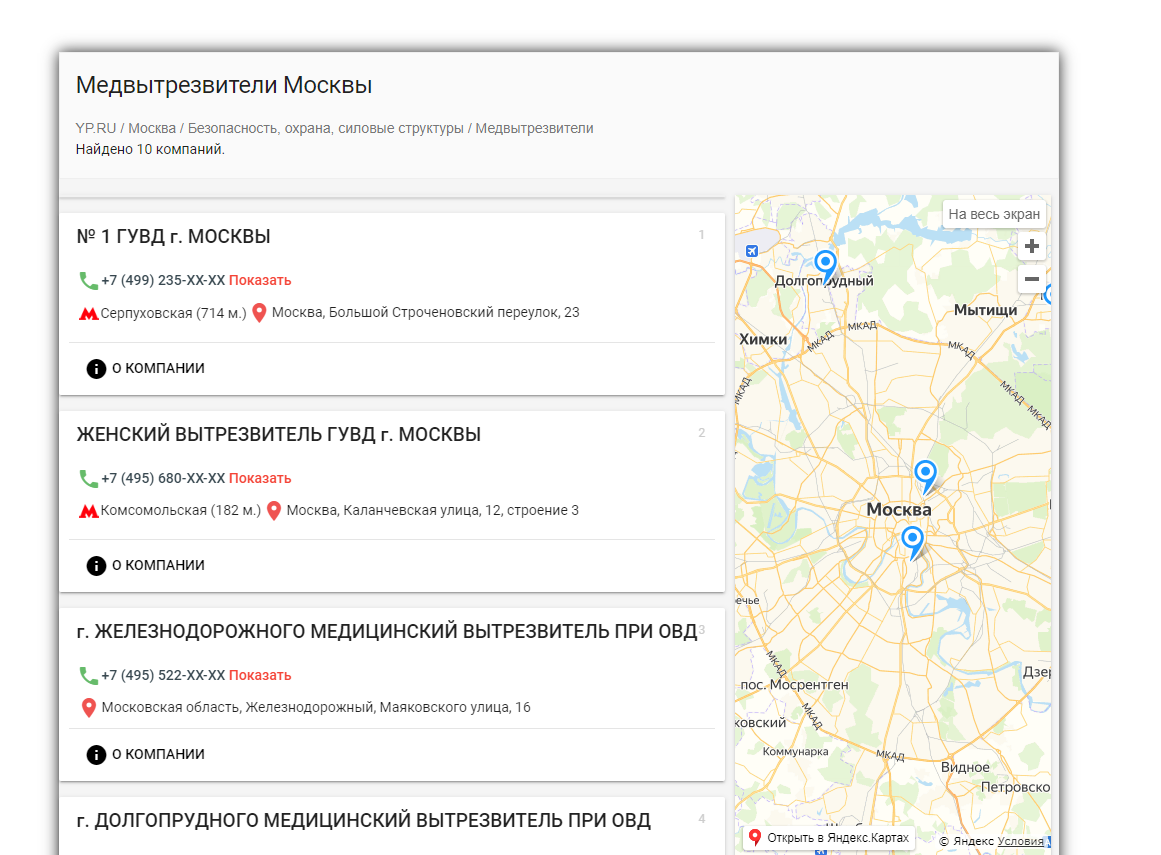
Task: Expand map with На весь экран button
Action: (x=994, y=214)
